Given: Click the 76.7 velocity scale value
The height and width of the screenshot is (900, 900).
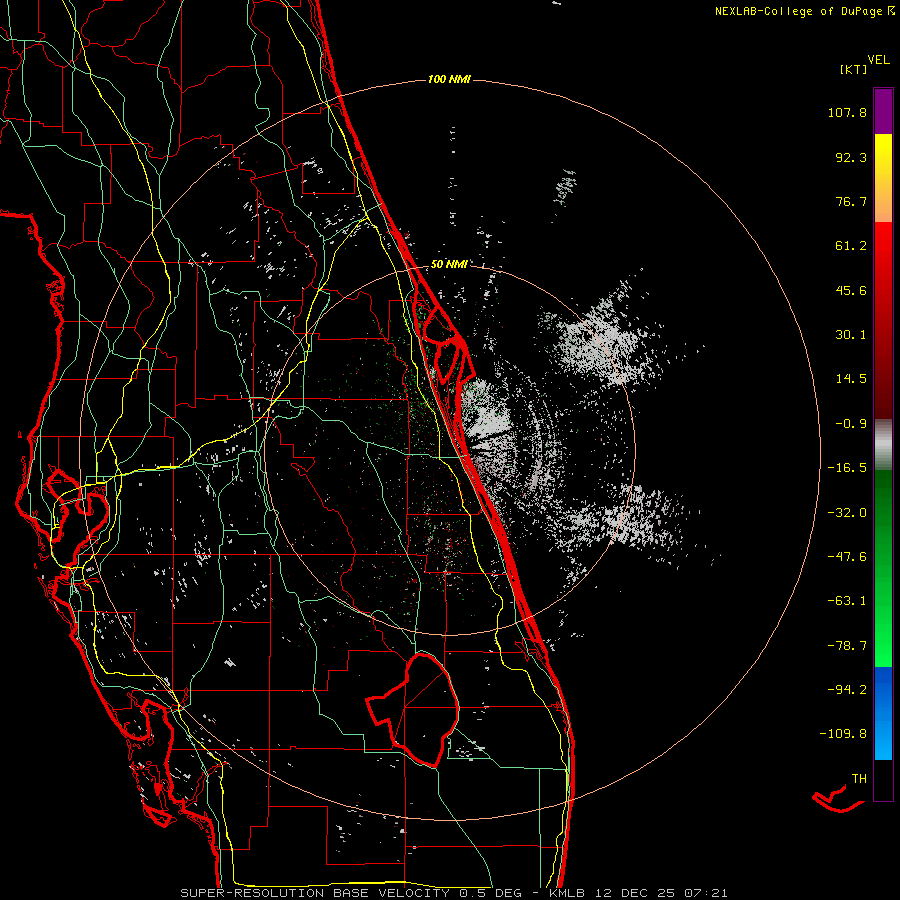Looking at the screenshot, I should [x=851, y=201].
